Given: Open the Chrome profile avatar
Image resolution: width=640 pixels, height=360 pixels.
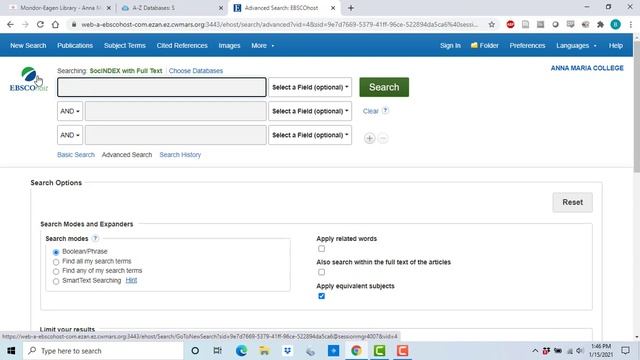Looking at the screenshot, I should (616, 24).
